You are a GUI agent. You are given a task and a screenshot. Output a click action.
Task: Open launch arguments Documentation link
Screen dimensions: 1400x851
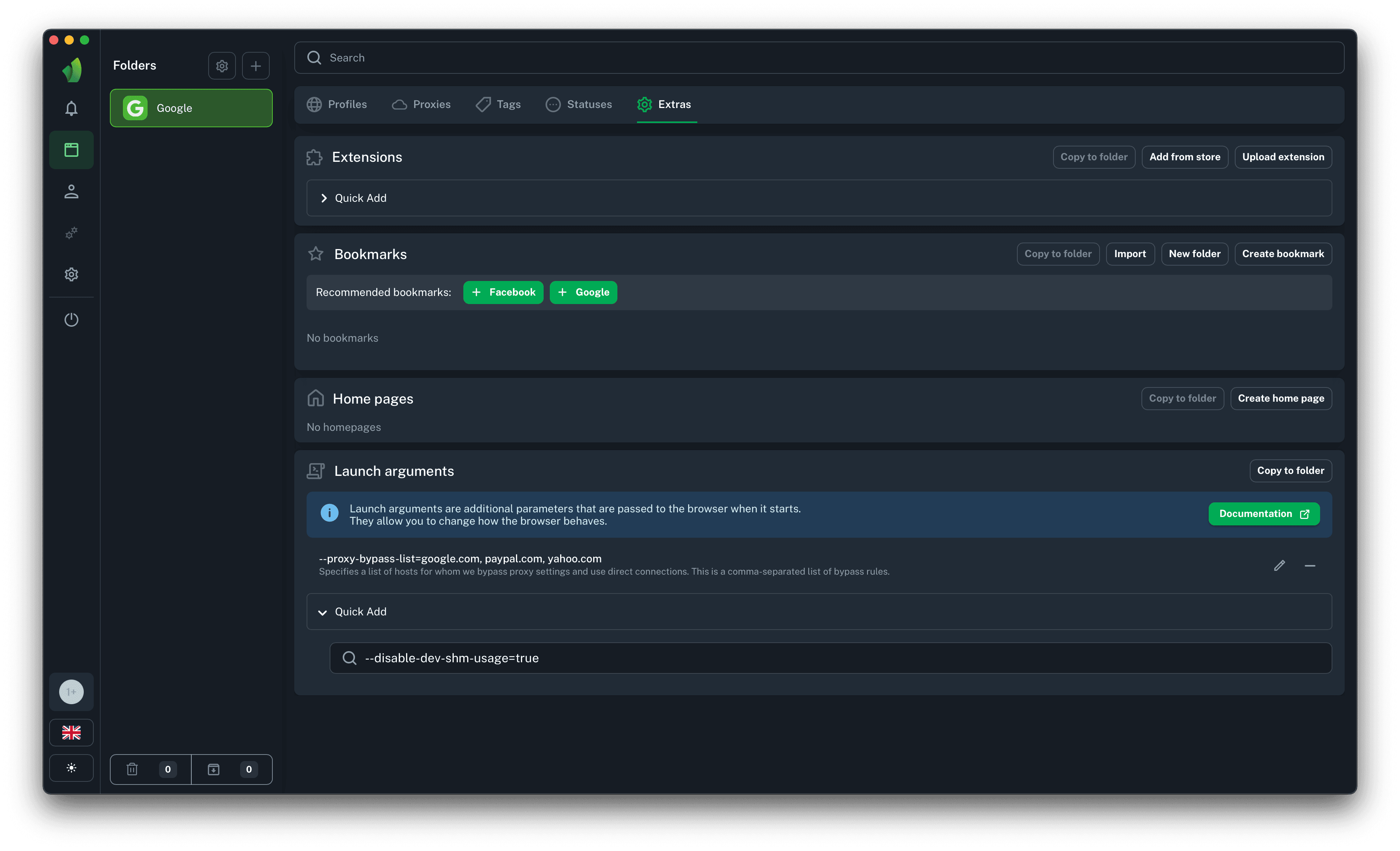coord(1264,514)
